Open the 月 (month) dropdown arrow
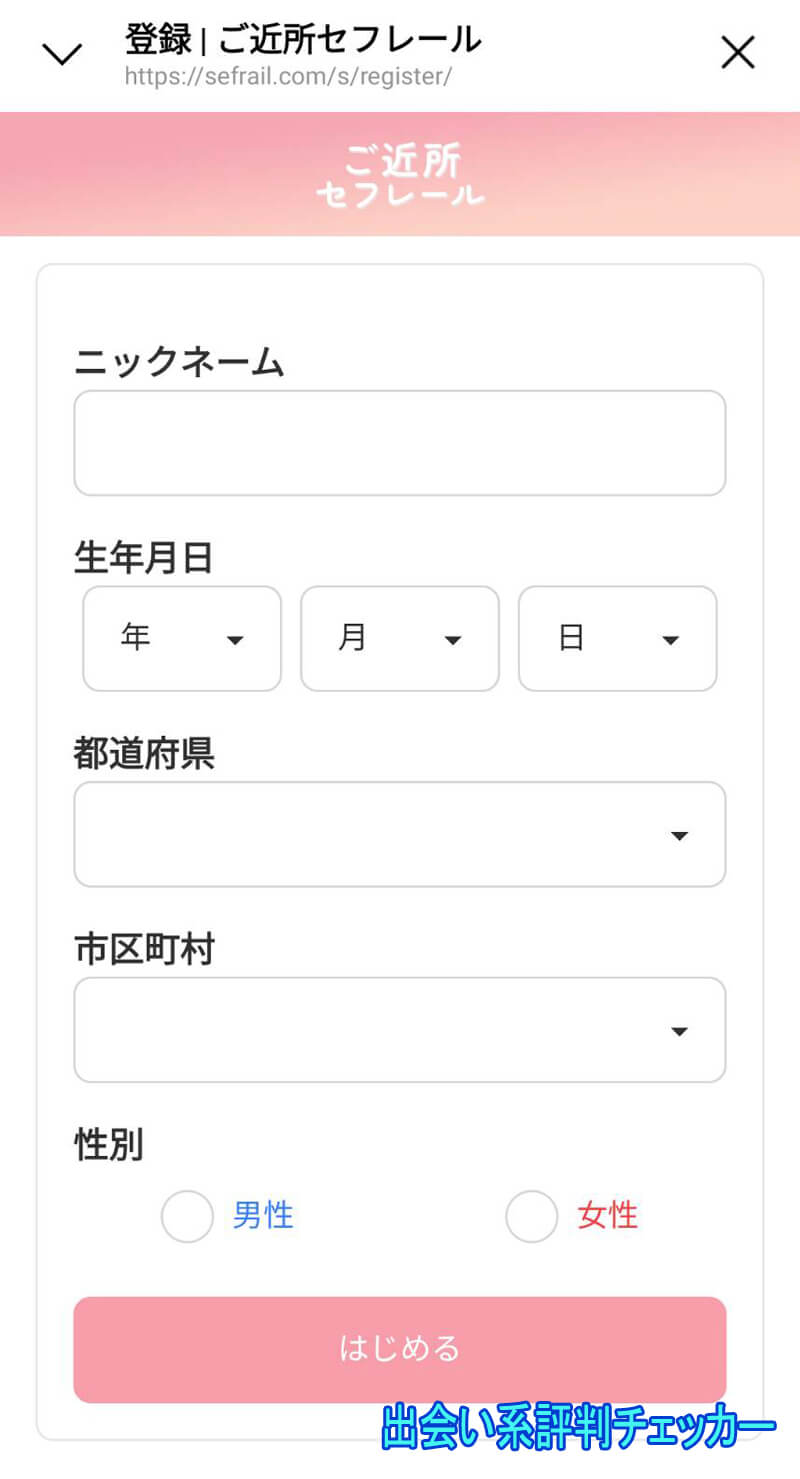 pyautogui.click(x=454, y=639)
